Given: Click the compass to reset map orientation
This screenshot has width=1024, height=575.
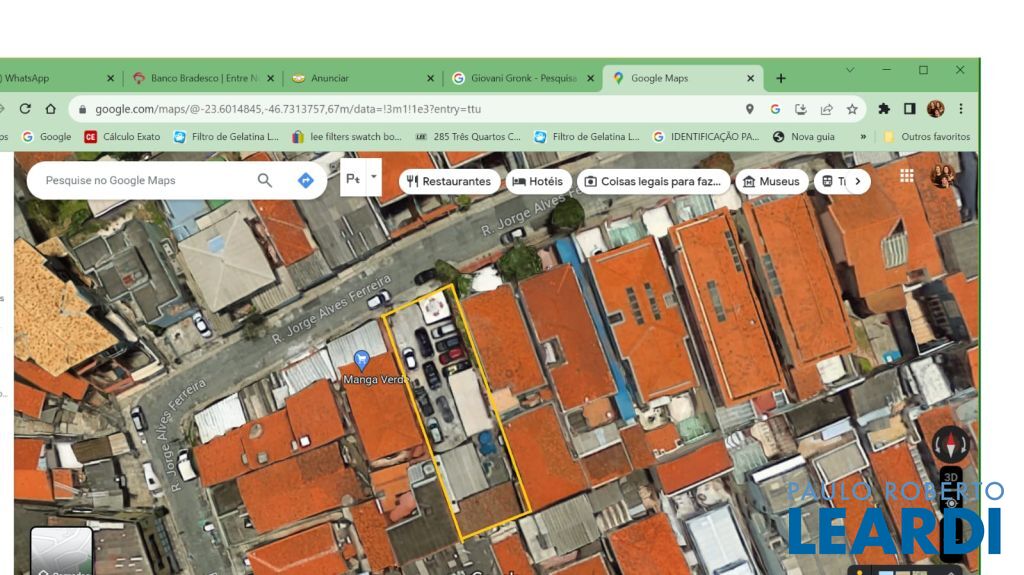Looking at the screenshot, I should [x=949, y=444].
